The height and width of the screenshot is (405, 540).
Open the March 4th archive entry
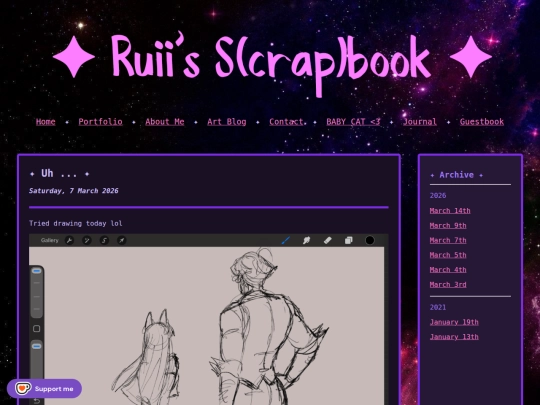click(x=448, y=270)
